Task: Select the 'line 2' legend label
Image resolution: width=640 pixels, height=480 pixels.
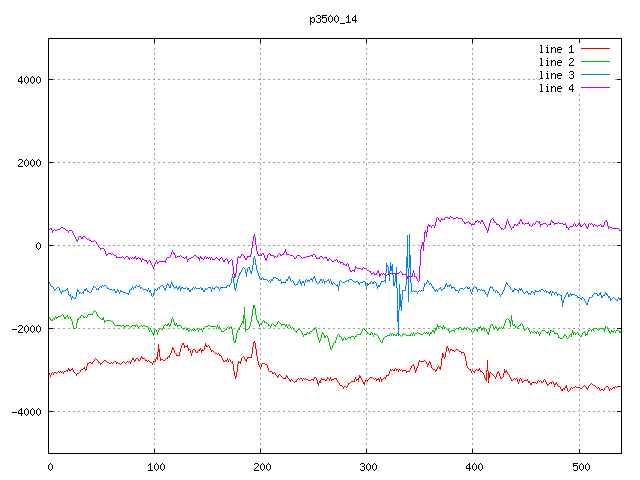Action: click(556, 62)
